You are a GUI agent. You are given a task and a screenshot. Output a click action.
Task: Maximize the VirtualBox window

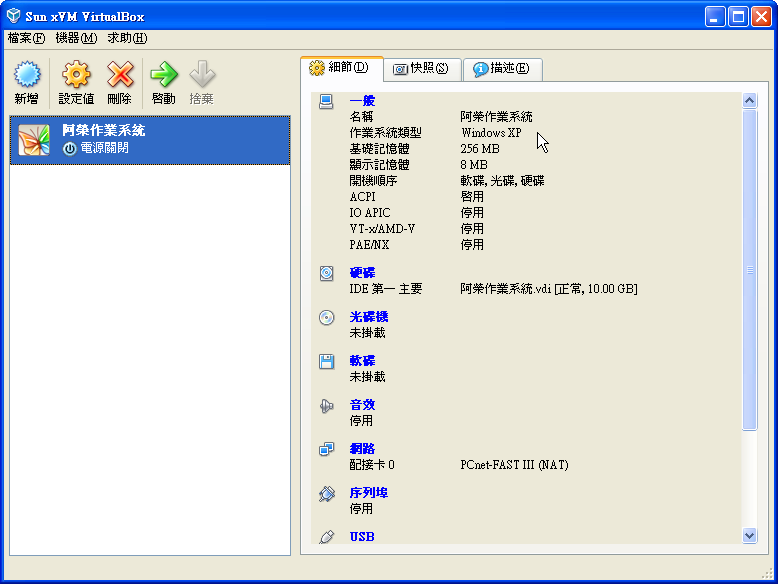click(x=738, y=17)
